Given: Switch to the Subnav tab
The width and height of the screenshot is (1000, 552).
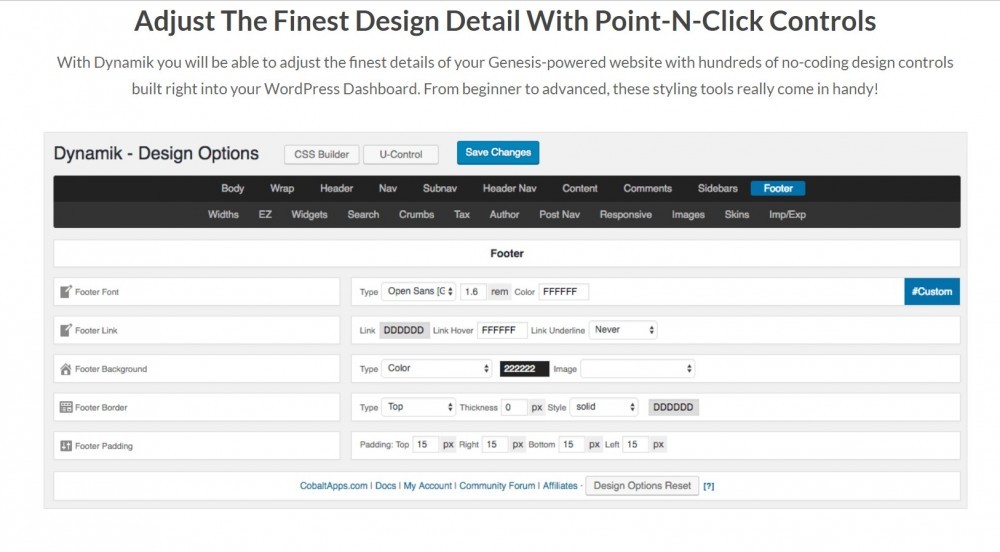Looking at the screenshot, I should coord(440,189).
